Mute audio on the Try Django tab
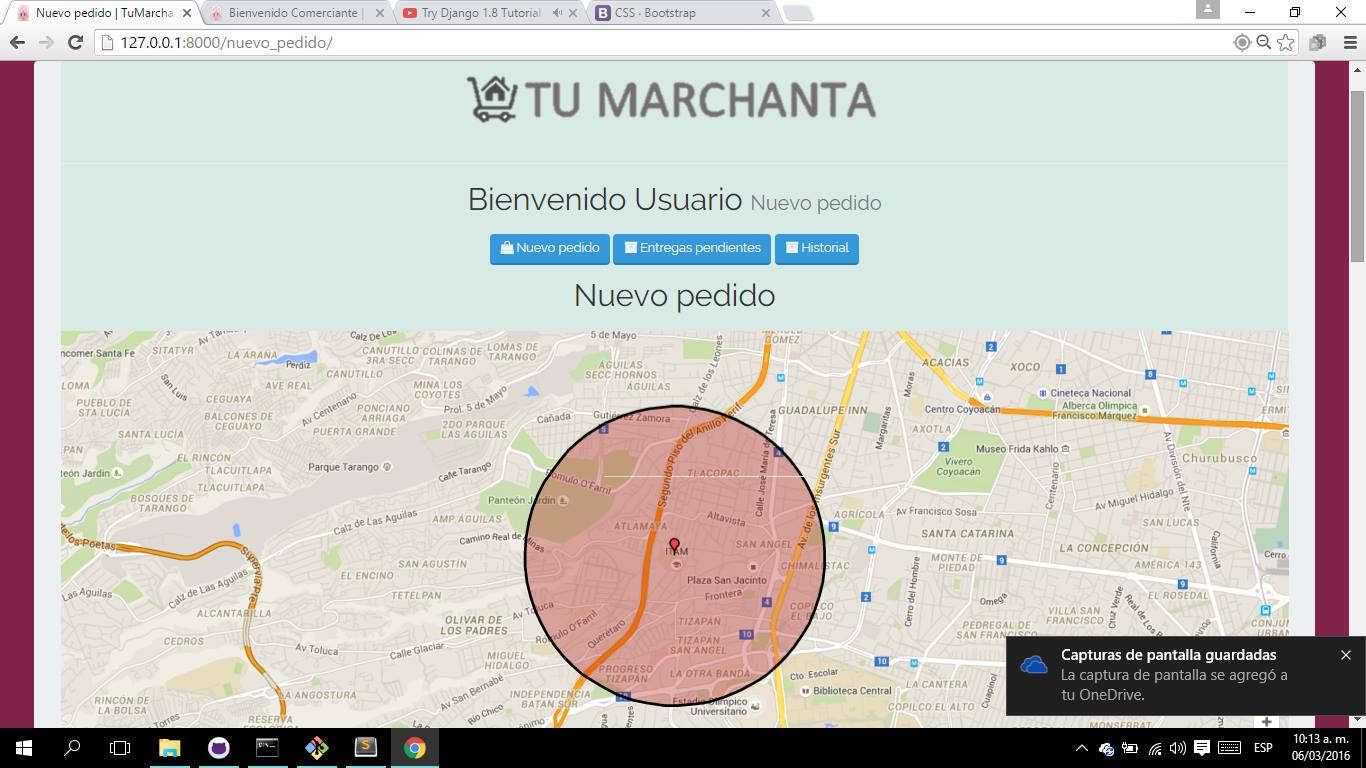1366x768 pixels. (556, 13)
